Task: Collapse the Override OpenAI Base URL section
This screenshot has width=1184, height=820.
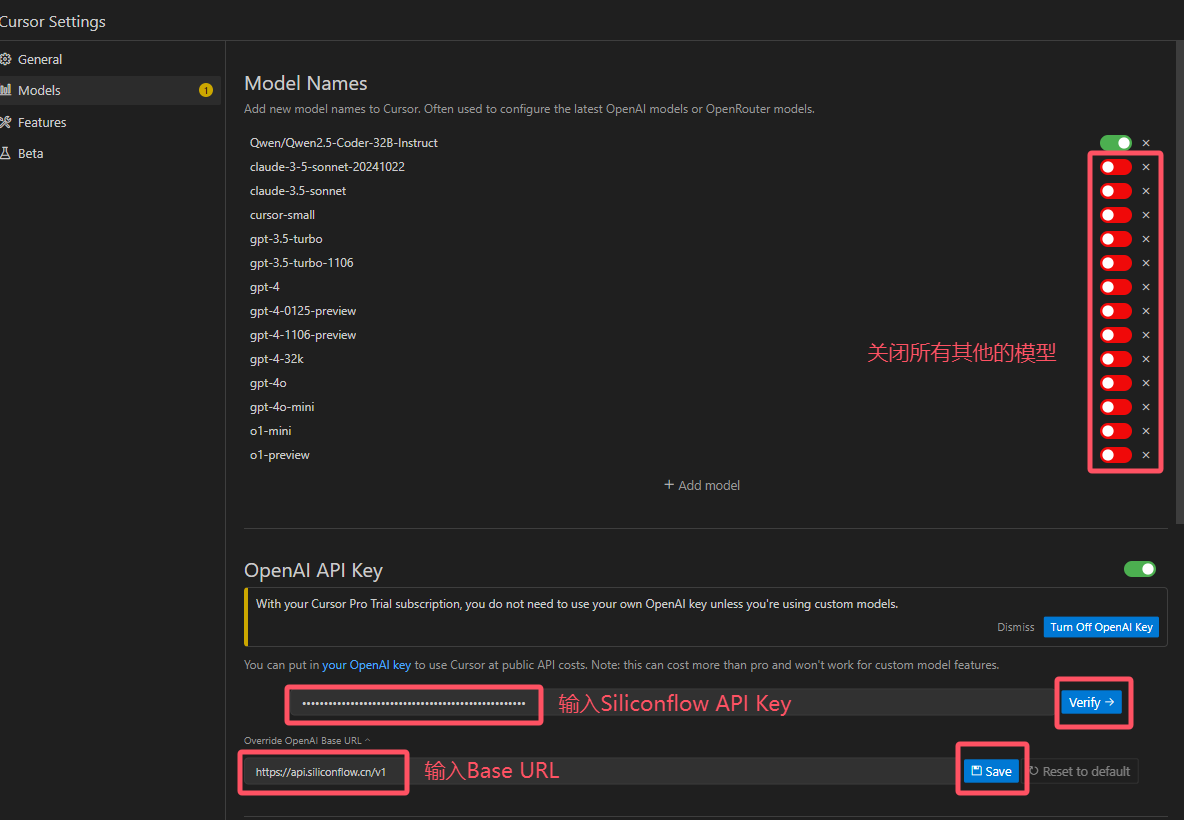Action: pos(307,741)
